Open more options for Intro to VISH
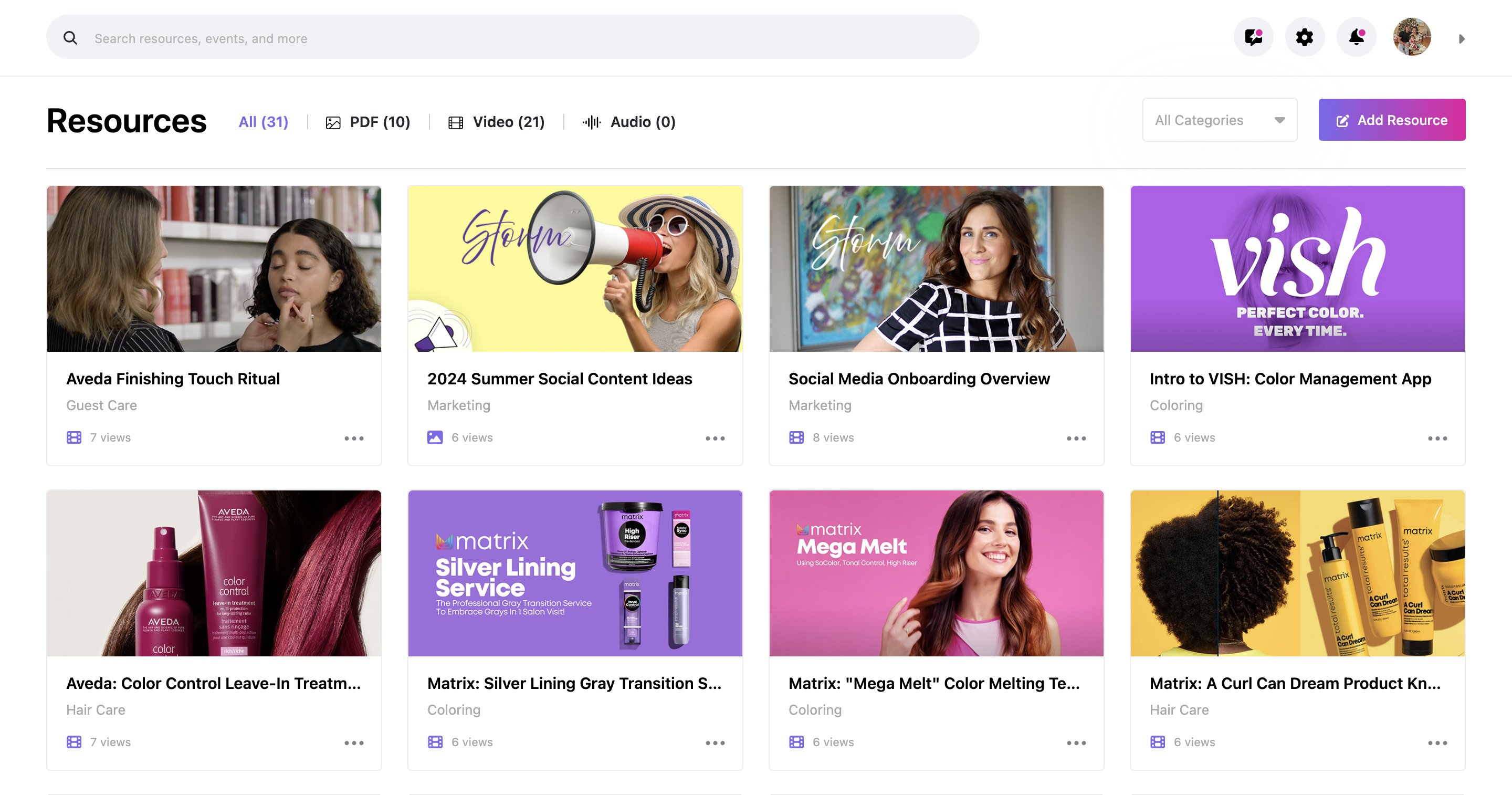 [x=1437, y=438]
